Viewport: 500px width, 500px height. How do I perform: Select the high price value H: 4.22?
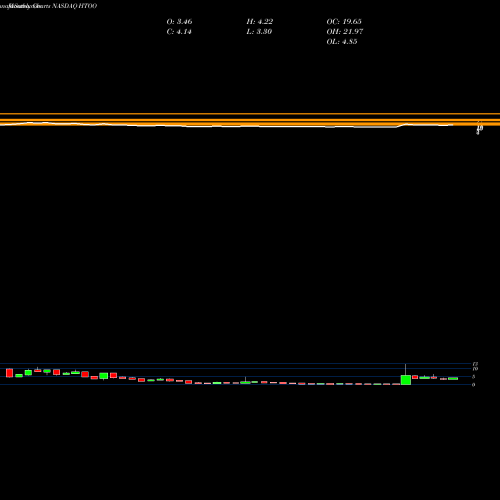(260, 22)
